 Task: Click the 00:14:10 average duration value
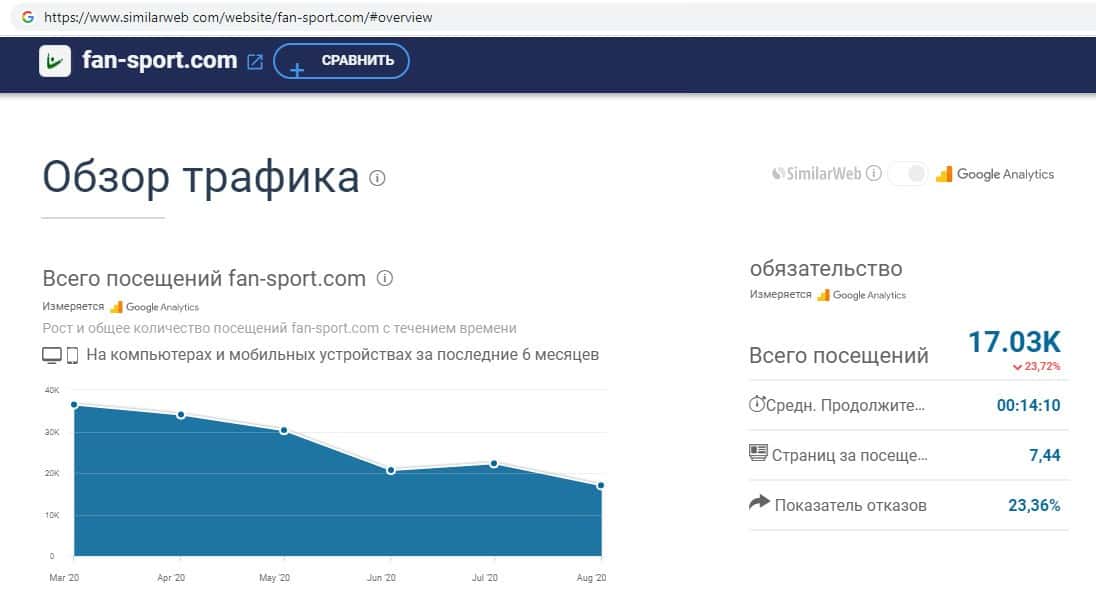[x=1028, y=406]
